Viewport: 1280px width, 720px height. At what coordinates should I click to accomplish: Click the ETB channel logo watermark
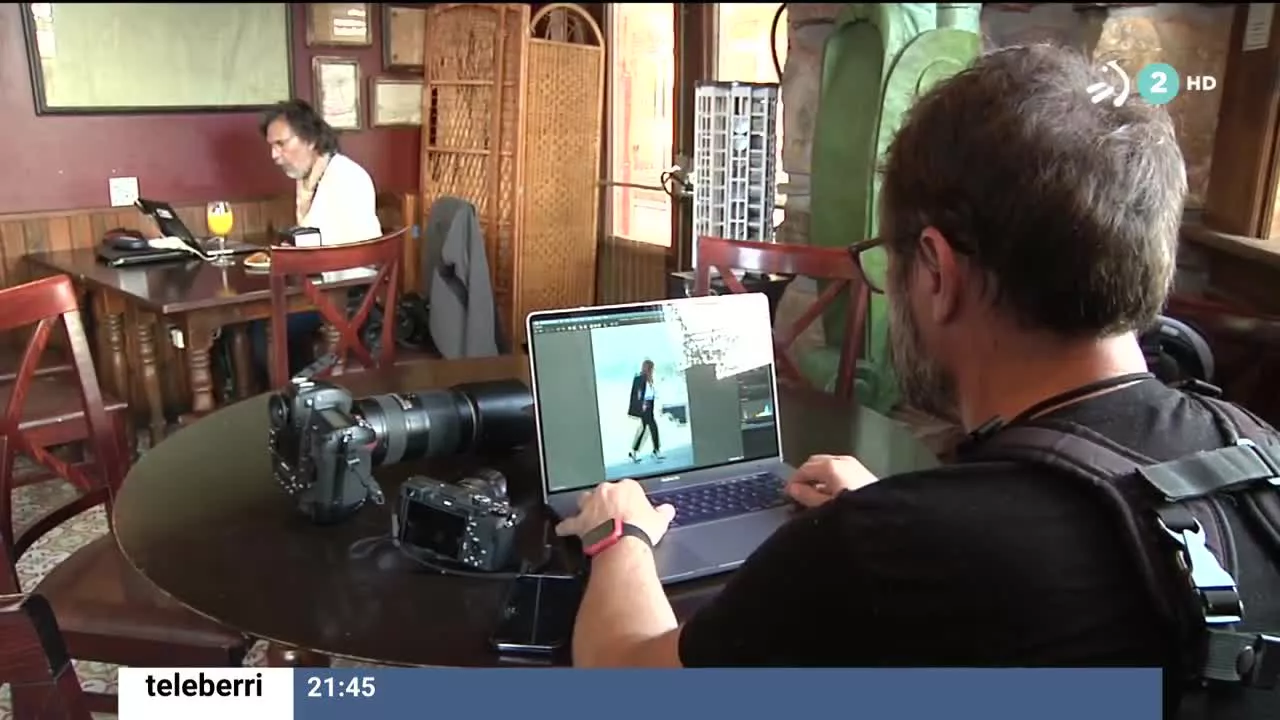pyautogui.click(x=1108, y=84)
